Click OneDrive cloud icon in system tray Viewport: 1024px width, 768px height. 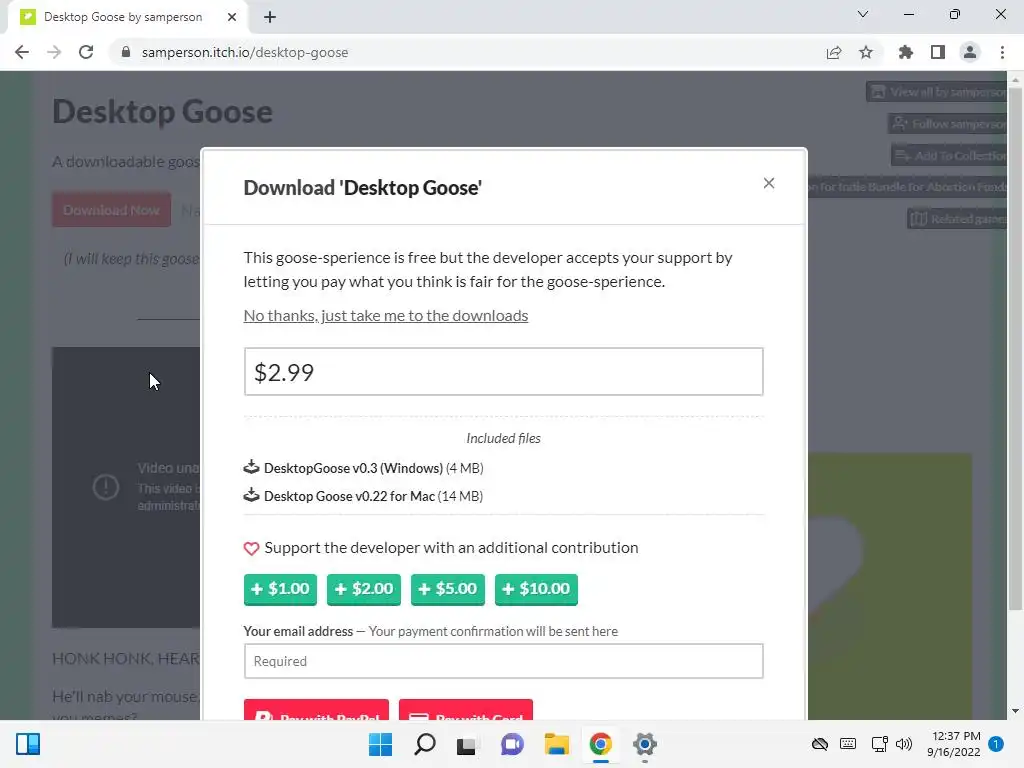tap(820, 744)
